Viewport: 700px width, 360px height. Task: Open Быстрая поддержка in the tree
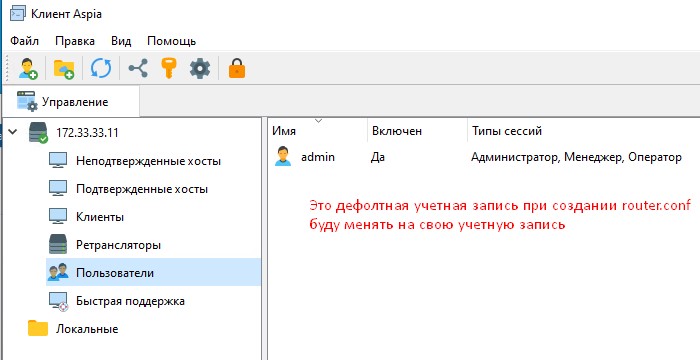tap(130, 301)
